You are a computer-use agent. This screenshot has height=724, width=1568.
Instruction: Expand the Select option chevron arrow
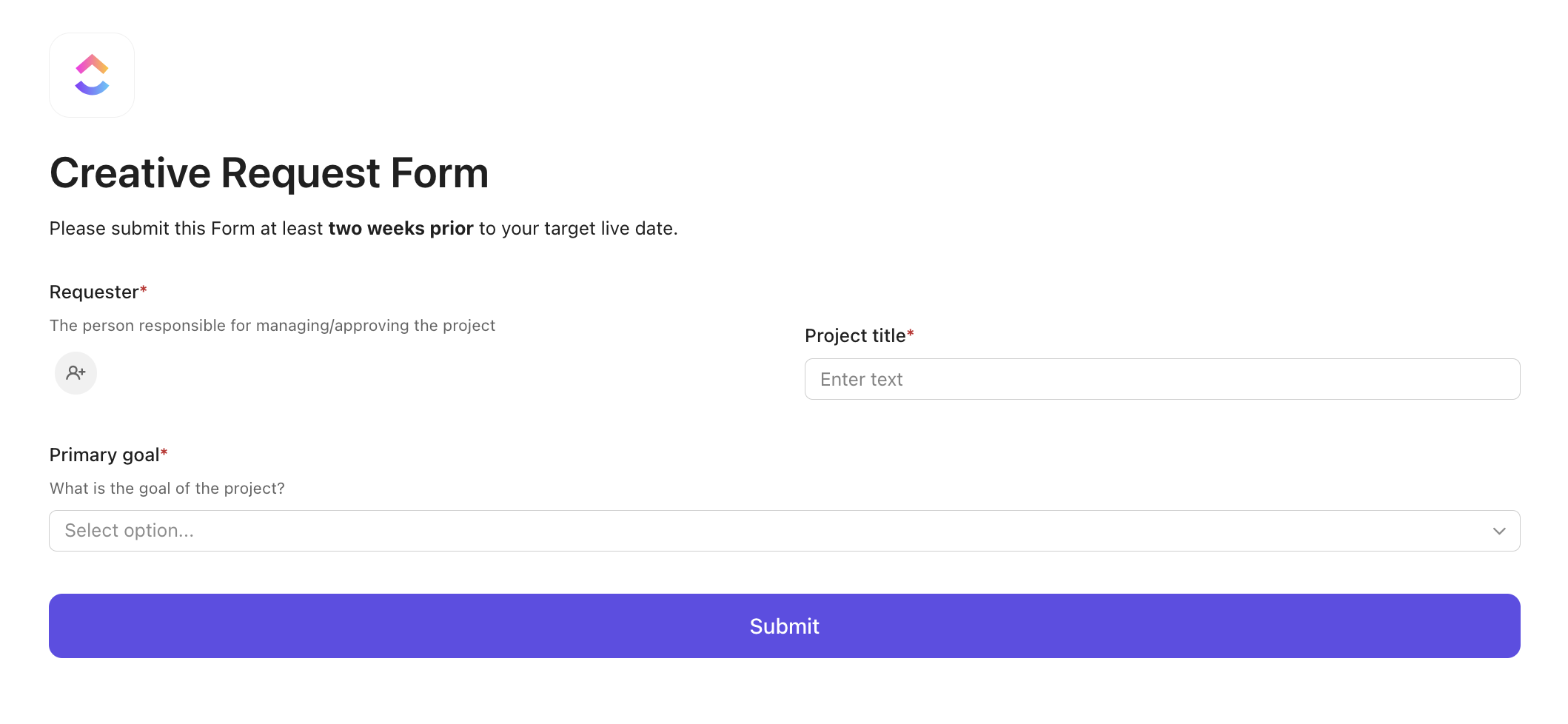pos(1499,531)
